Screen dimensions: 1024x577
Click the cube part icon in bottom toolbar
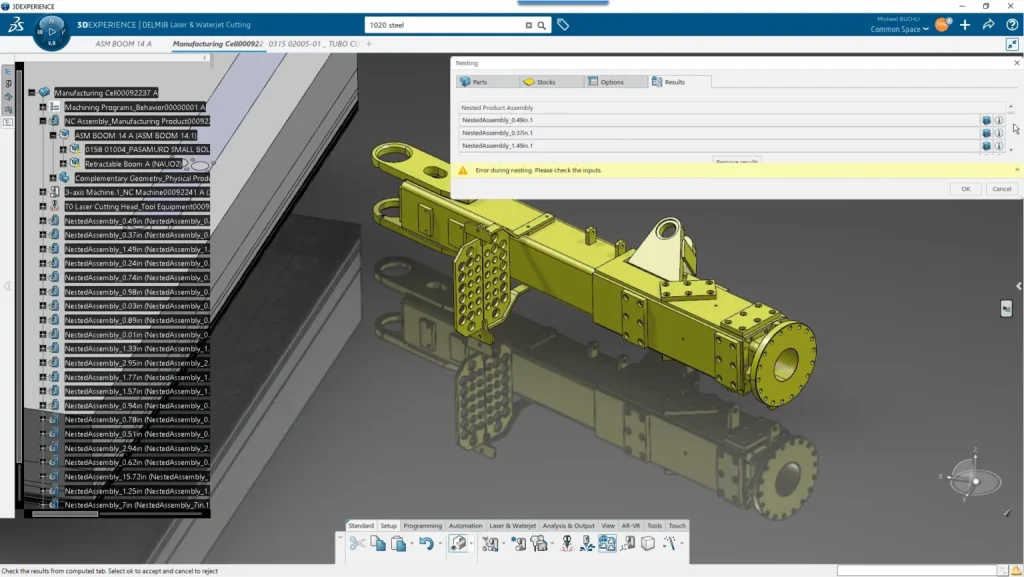[x=647, y=543]
